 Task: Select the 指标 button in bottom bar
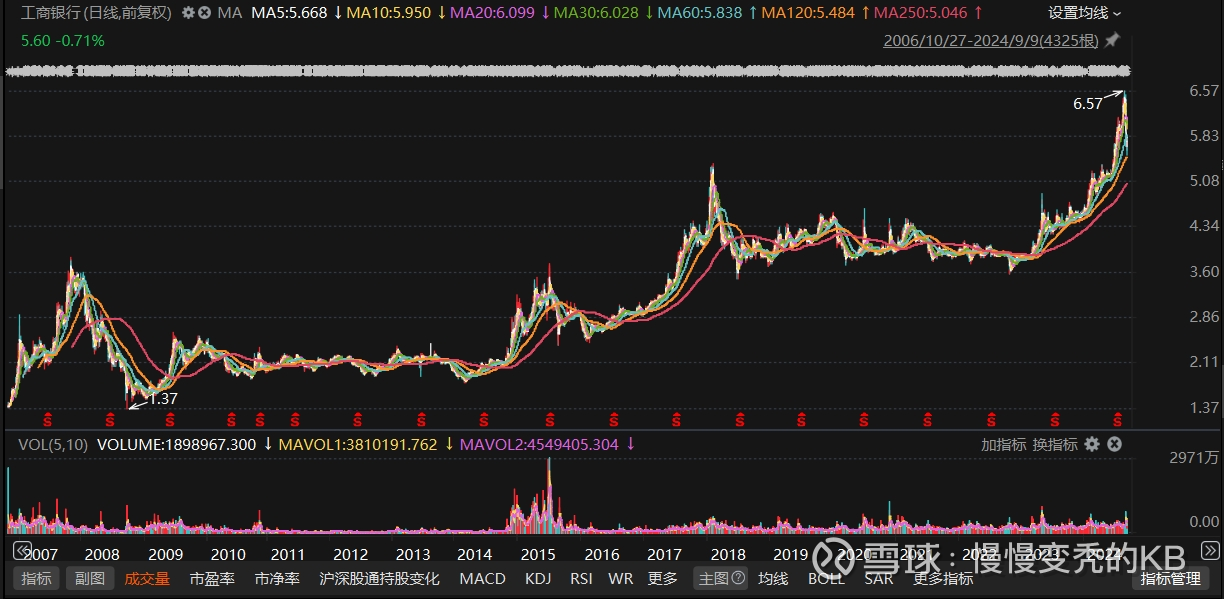click(x=37, y=578)
